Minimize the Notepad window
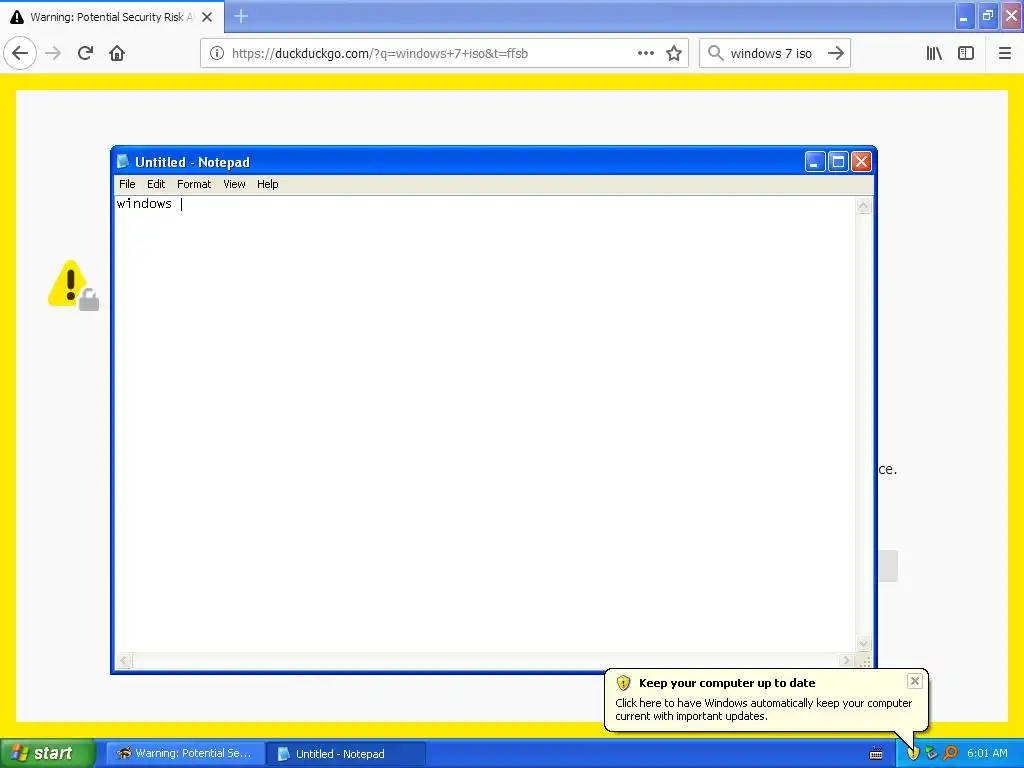This screenshot has height=768, width=1024. click(815, 161)
